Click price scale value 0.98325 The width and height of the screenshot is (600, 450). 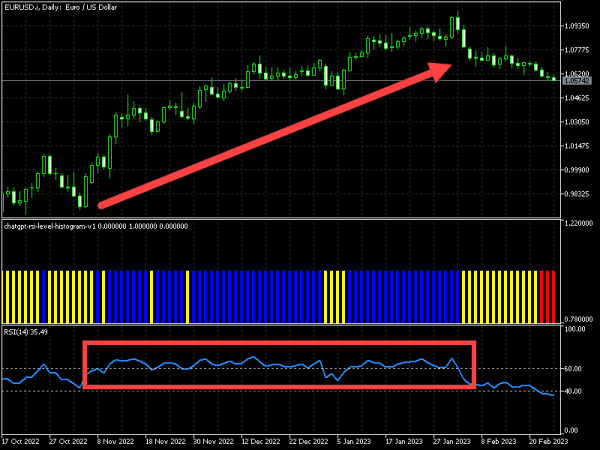pos(577,194)
